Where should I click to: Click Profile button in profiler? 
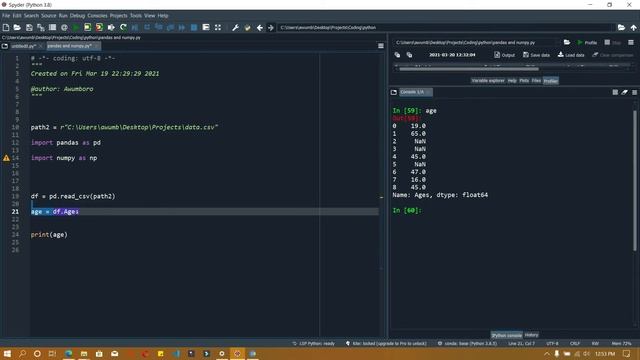point(587,42)
